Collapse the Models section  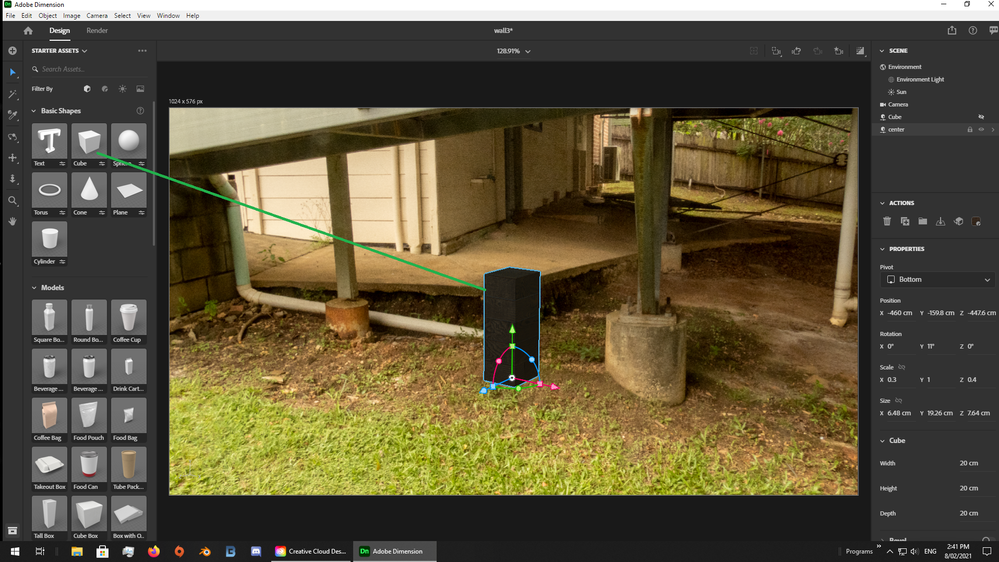[34, 288]
